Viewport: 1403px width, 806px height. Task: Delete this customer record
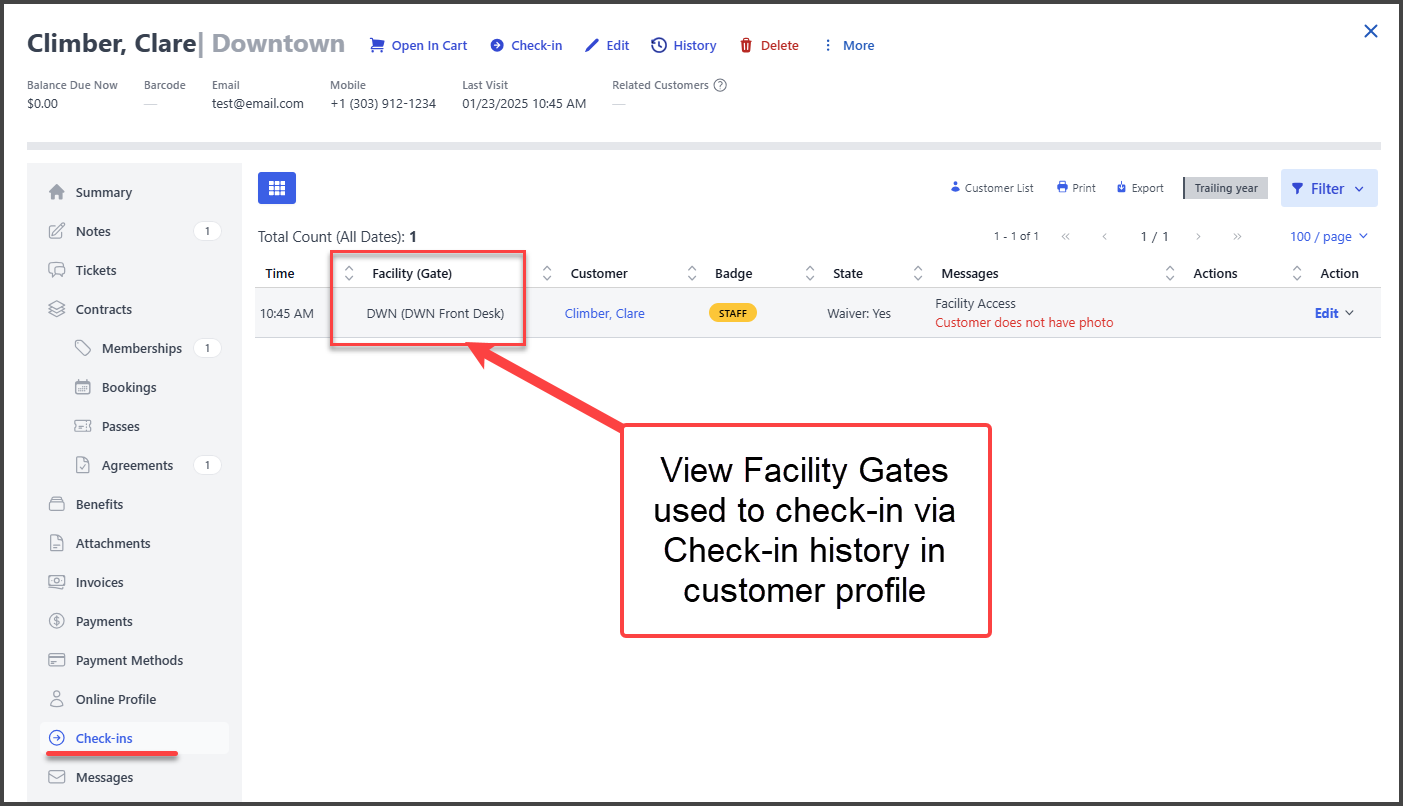[768, 45]
